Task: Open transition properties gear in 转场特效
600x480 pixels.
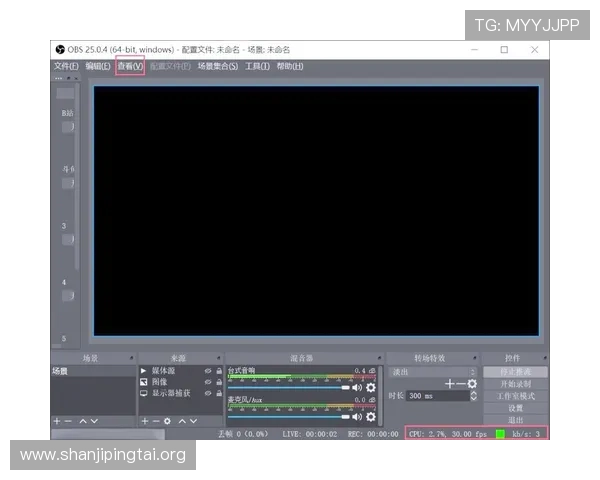Action: click(x=472, y=384)
